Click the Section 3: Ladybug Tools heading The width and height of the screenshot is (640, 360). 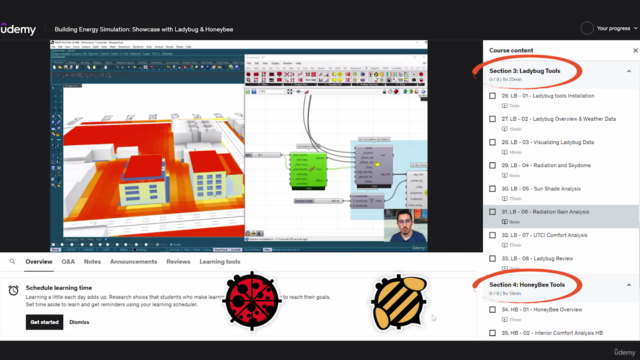tap(525, 71)
